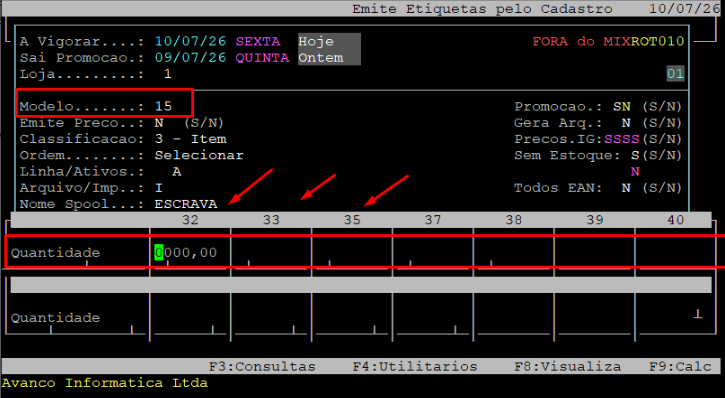Click the Sai Promocao date 09/07/26
This screenshot has width=725, height=398.
(x=190, y=58)
